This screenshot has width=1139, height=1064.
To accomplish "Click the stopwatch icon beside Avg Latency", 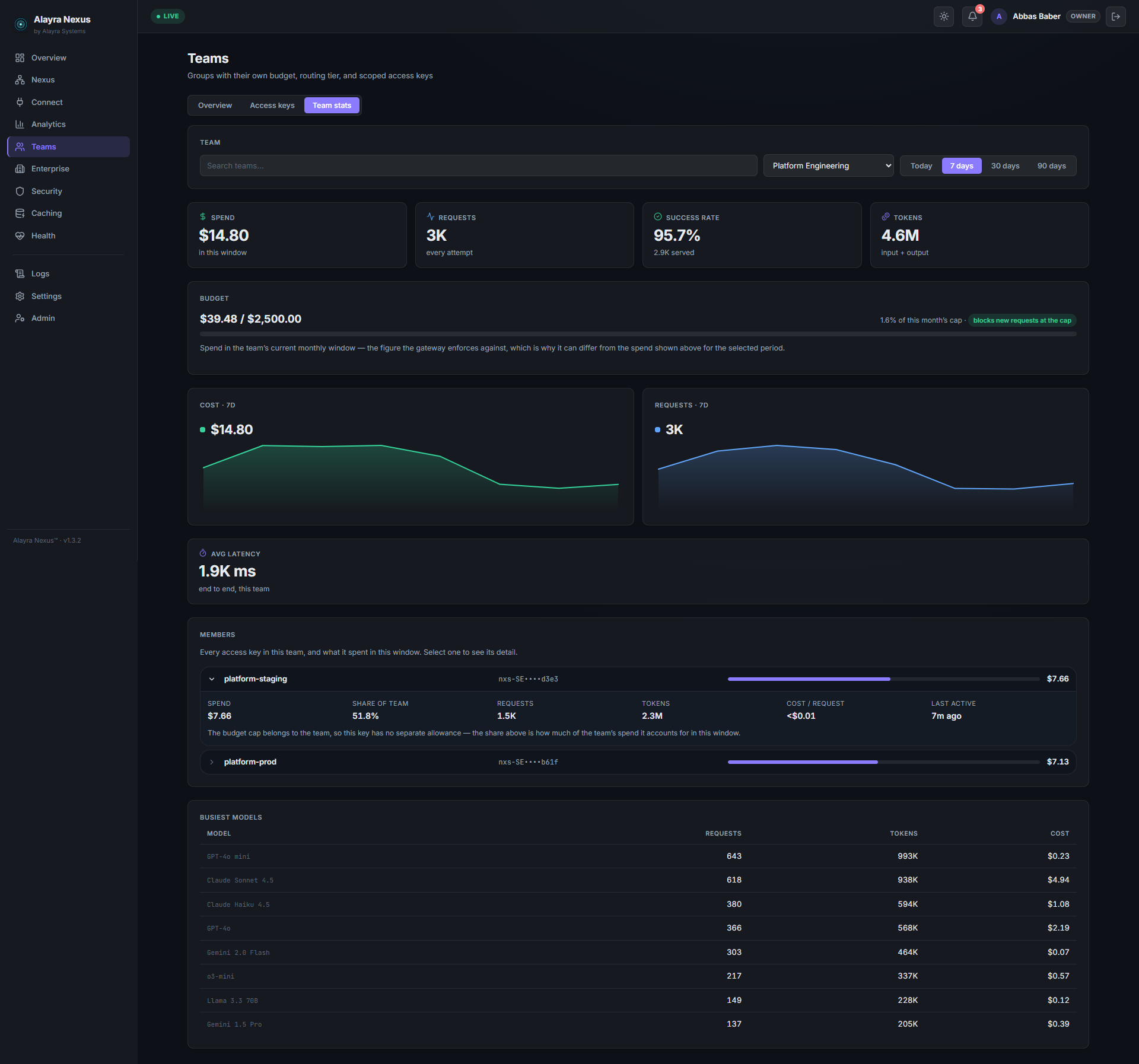I will coord(203,553).
